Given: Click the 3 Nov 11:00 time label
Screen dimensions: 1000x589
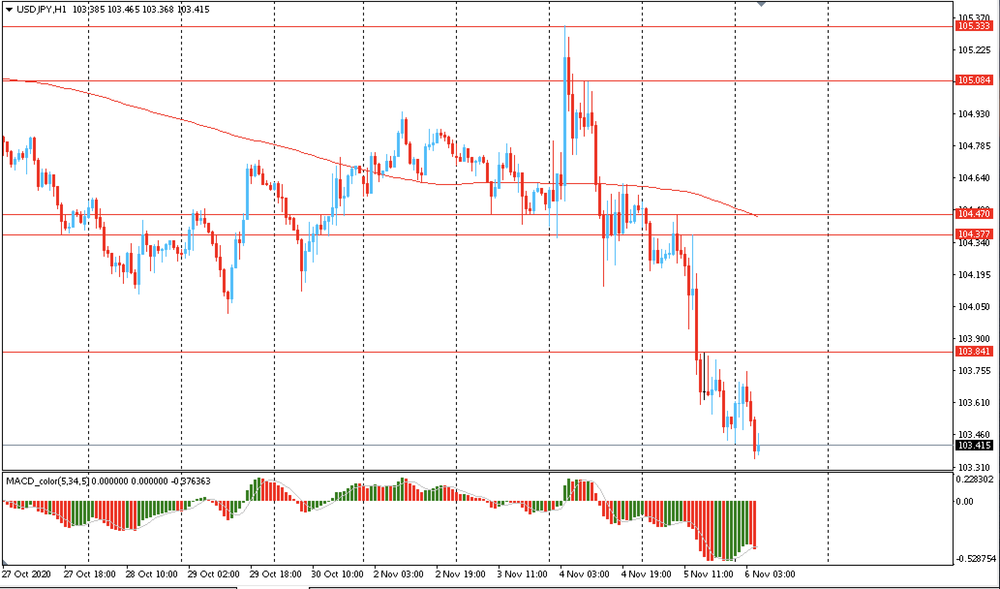Looking at the screenshot, I should pyautogui.click(x=521, y=573).
